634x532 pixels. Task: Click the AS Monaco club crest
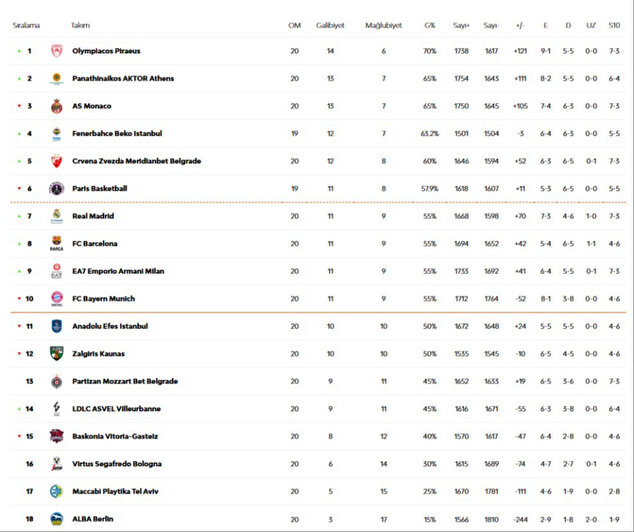(57, 106)
